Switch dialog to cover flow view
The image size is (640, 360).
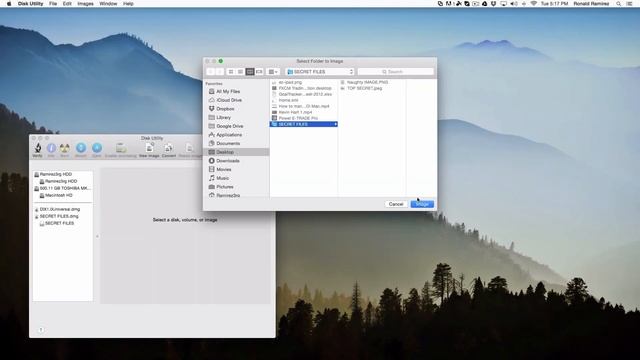tap(259, 72)
